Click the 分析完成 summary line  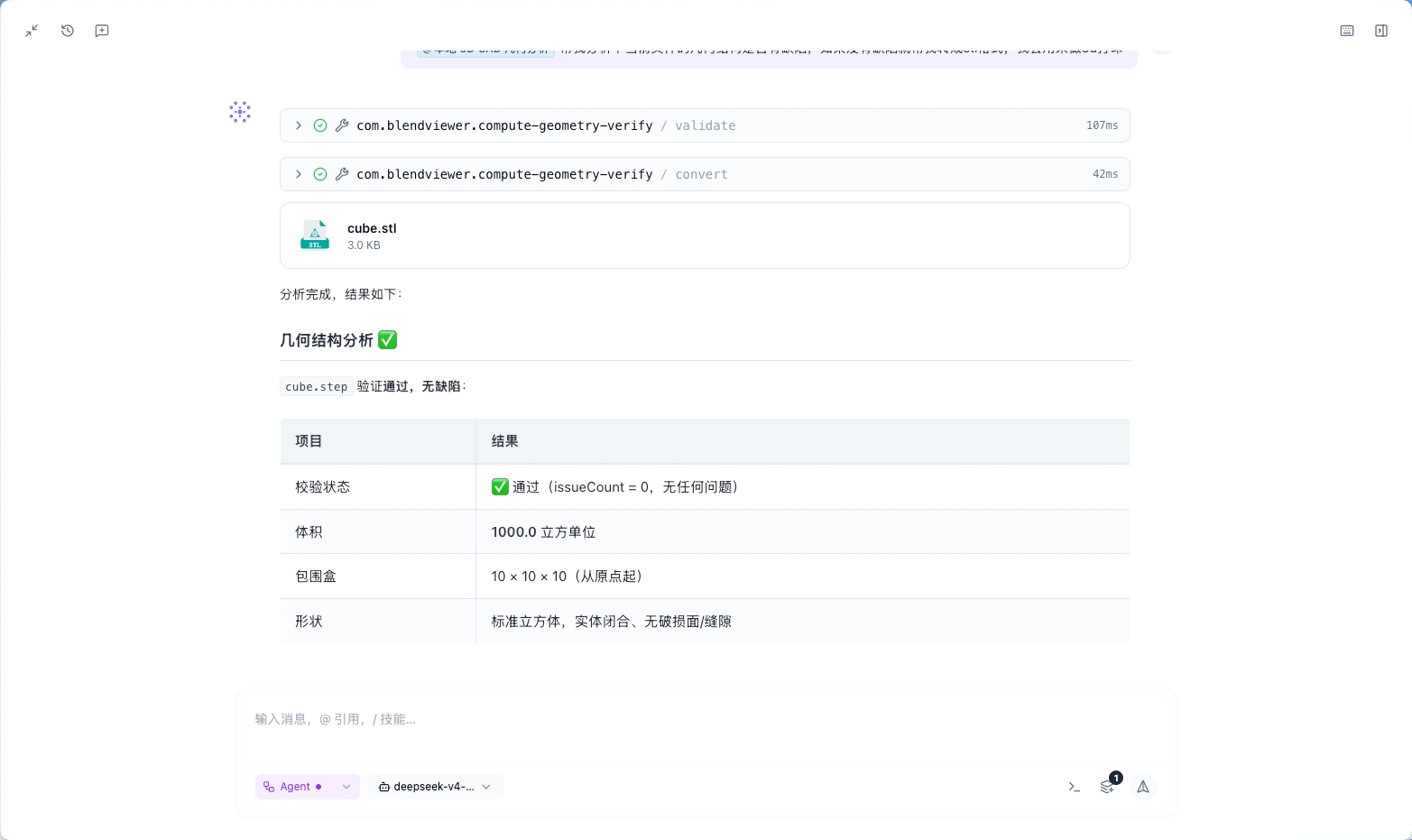coord(342,294)
